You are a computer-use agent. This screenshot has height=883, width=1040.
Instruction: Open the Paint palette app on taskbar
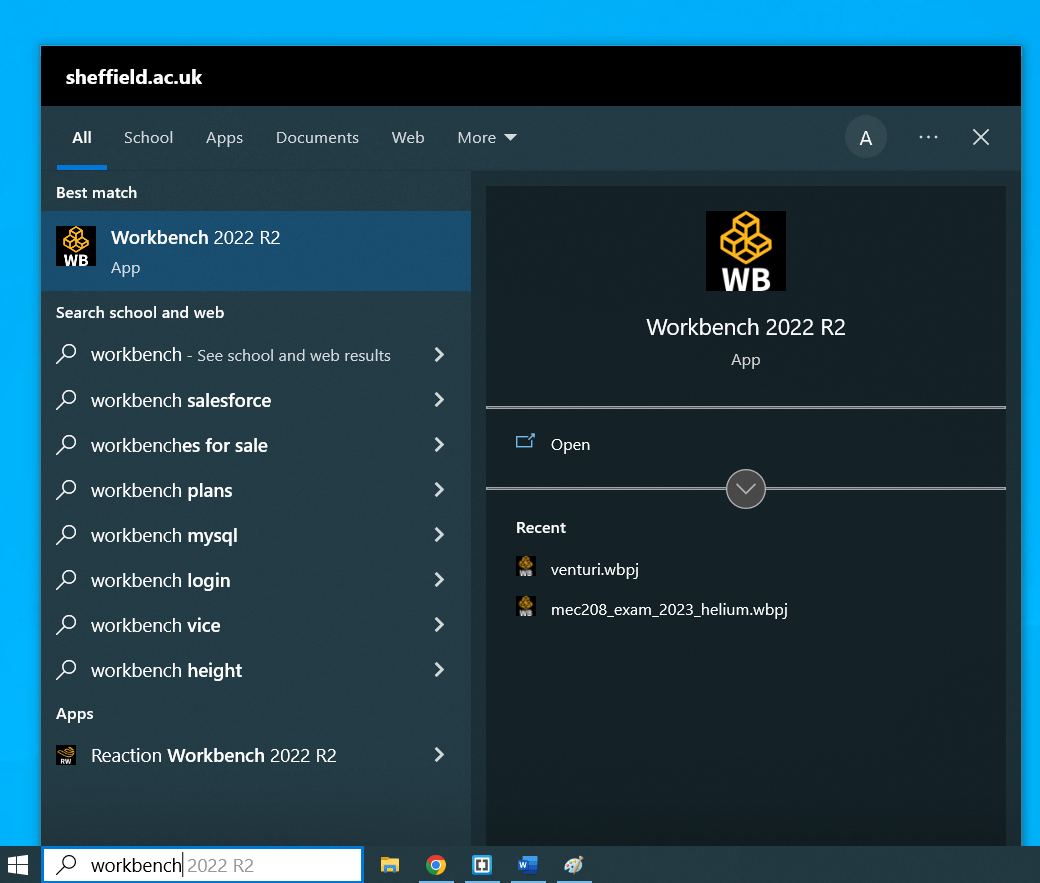point(573,865)
